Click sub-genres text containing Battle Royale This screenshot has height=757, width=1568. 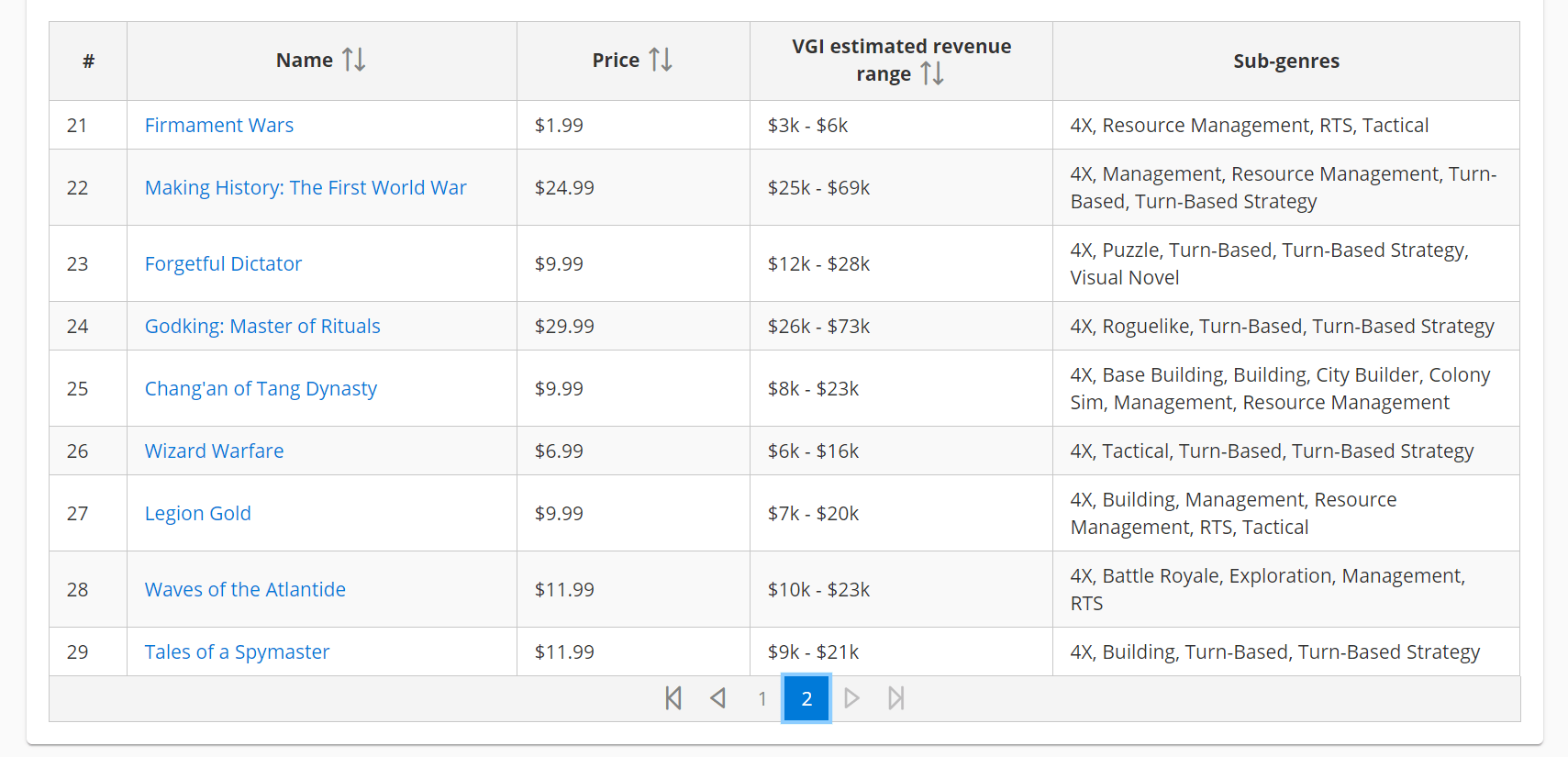(x=1268, y=589)
